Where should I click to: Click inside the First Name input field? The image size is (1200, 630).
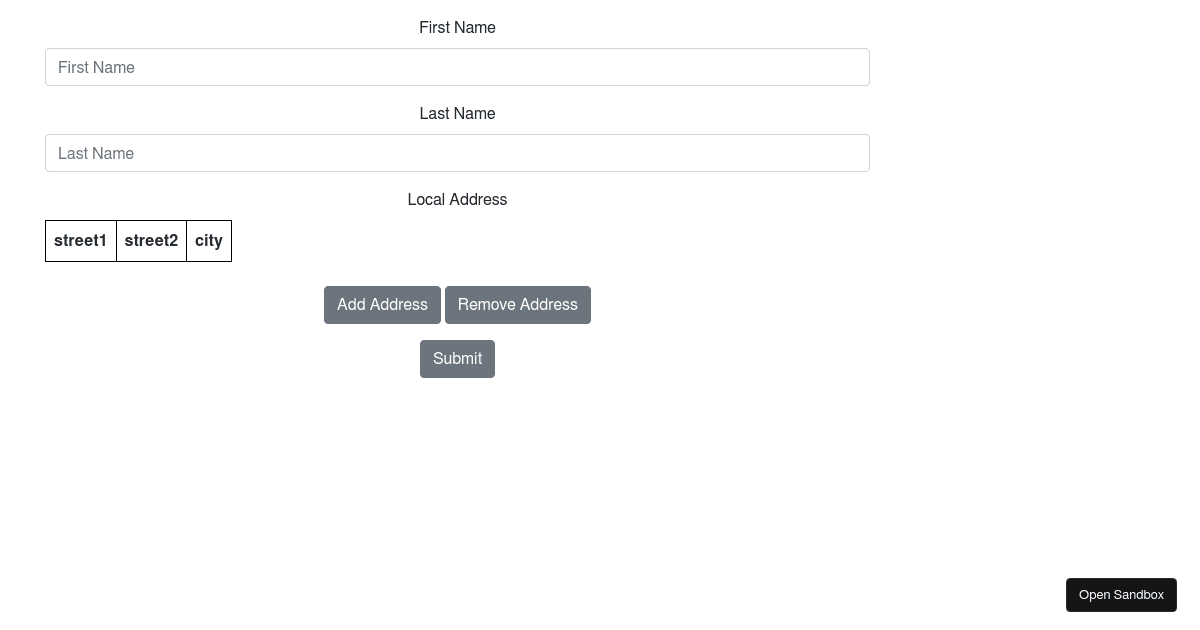[x=457, y=67]
